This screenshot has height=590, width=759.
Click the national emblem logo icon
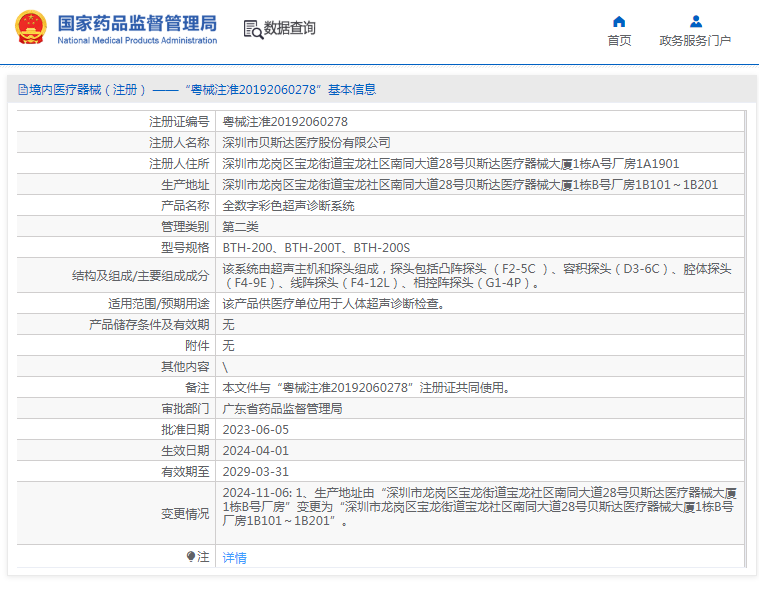[29, 29]
